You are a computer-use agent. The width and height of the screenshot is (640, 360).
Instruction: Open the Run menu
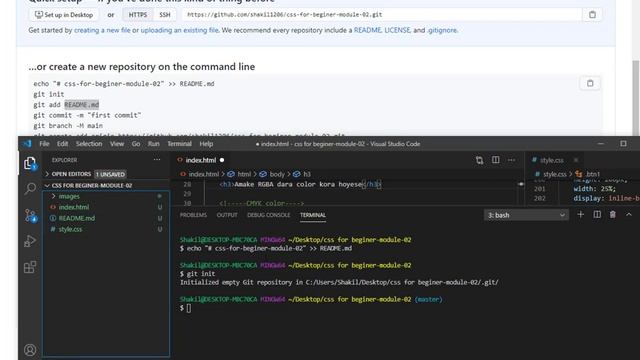153,144
